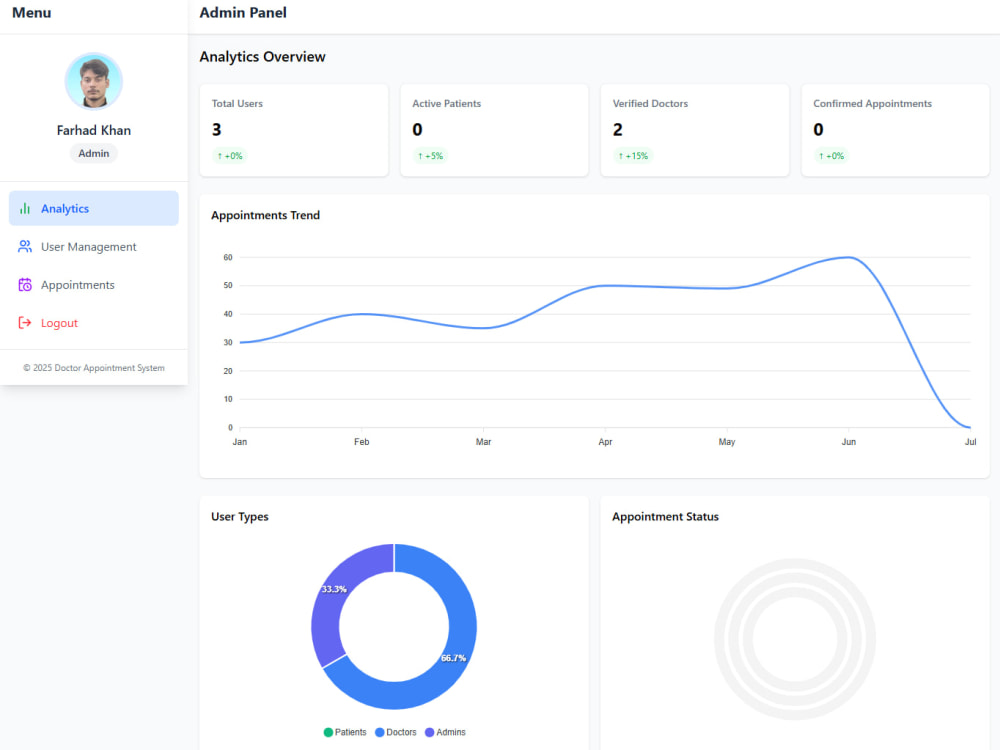Open the Analytics menu item
Viewport: 1000px width, 750px height.
coord(94,209)
